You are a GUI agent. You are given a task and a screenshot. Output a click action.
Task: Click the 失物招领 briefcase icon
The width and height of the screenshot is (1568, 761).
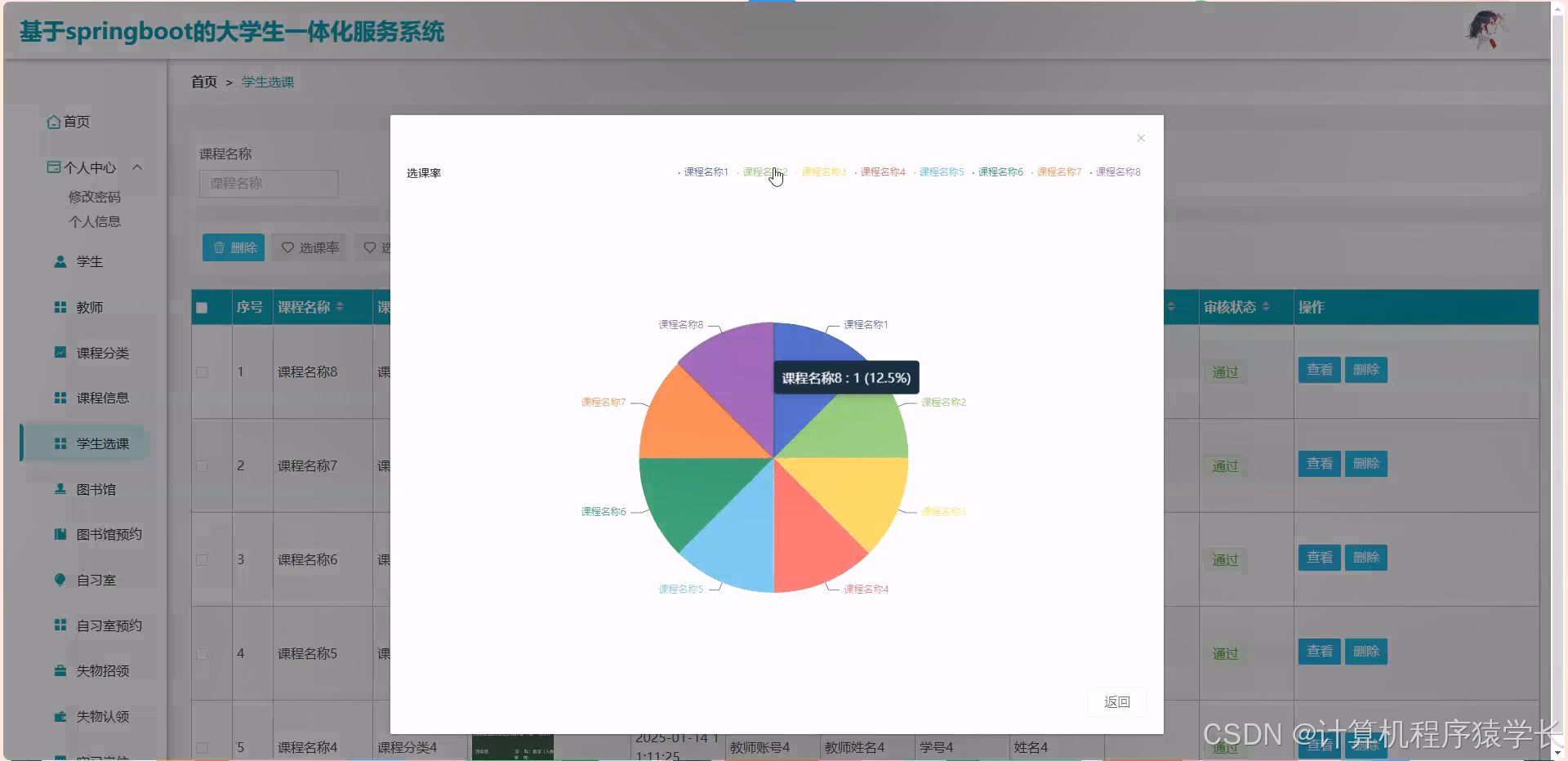tap(60, 670)
